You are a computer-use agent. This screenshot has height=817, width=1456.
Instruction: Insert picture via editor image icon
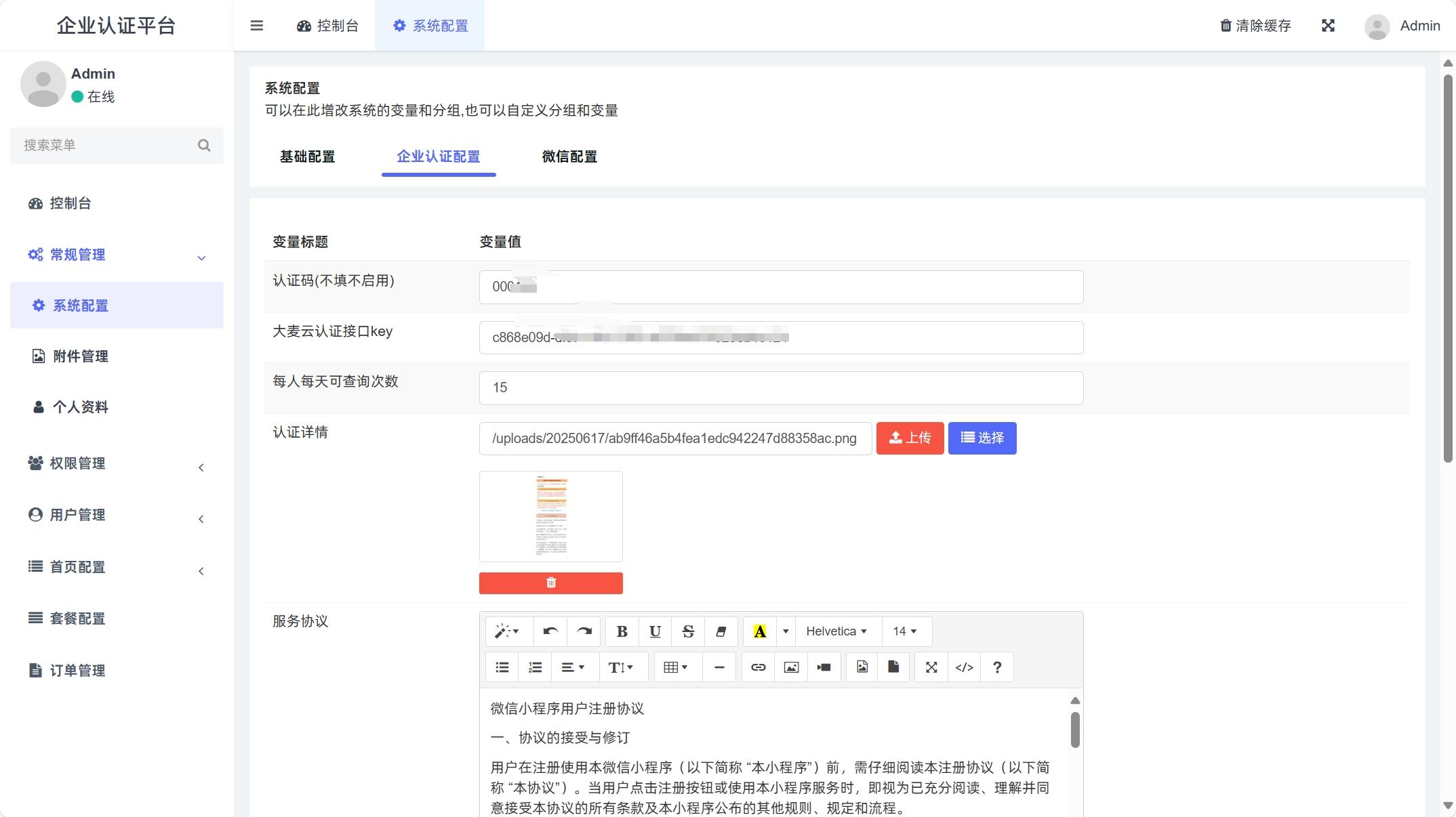(791, 667)
